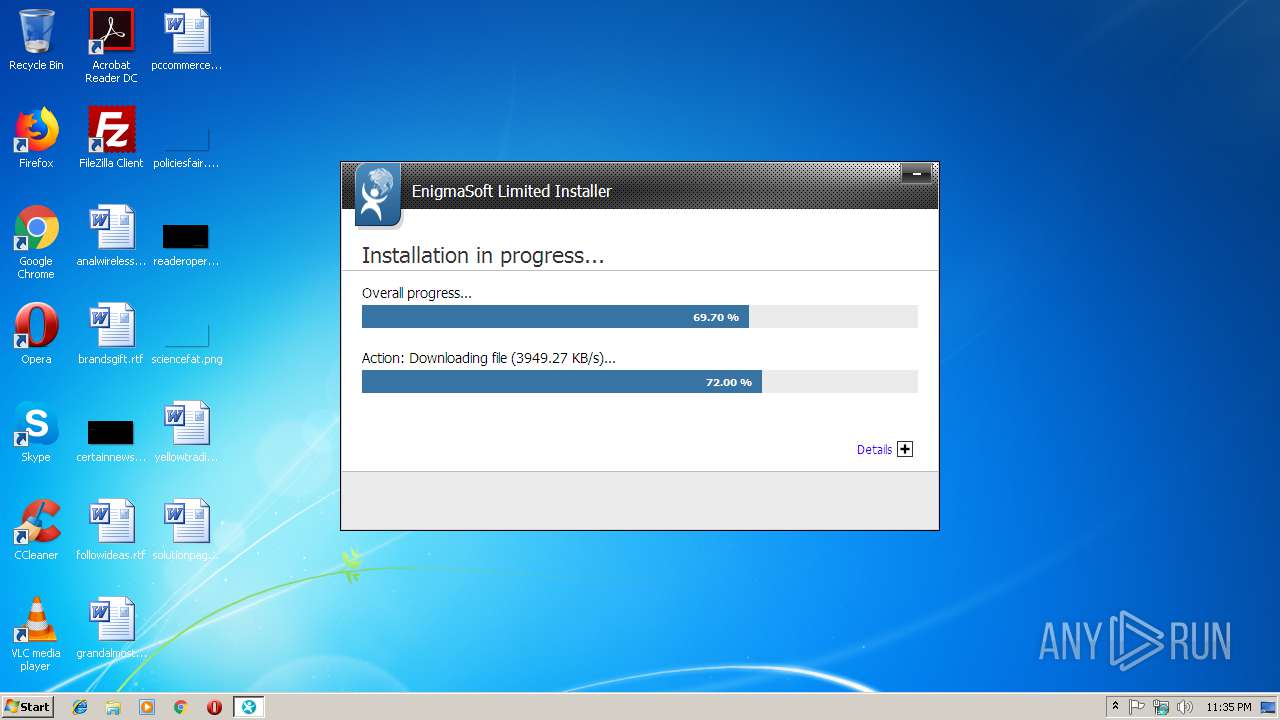This screenshot has width=1280, height=720.
Task: Click the Overall progress bar
Action: coord(639,317)
